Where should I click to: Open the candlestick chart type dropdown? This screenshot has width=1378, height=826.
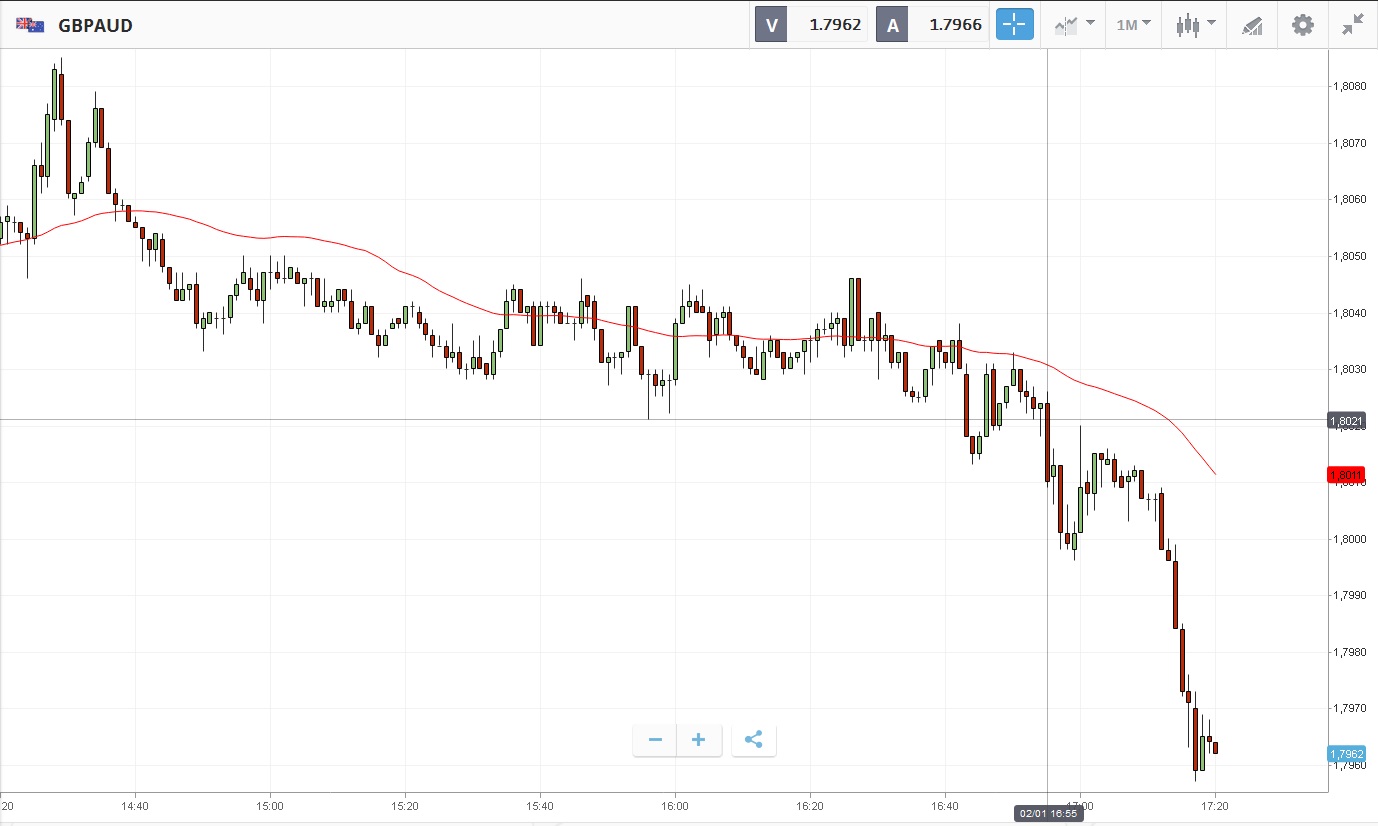pyautogui.click(x=1195, y=25)
